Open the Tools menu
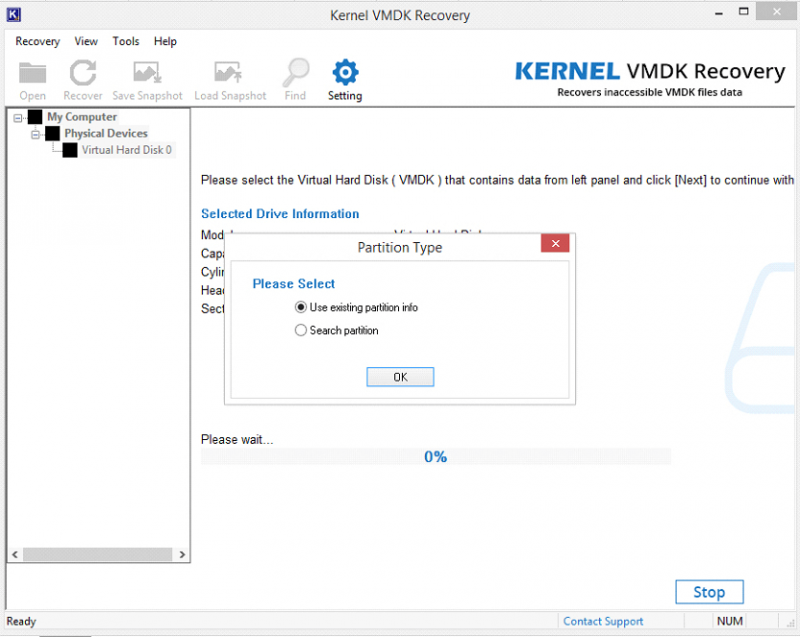This screenshot has height=637, width=800. (126, 41)
